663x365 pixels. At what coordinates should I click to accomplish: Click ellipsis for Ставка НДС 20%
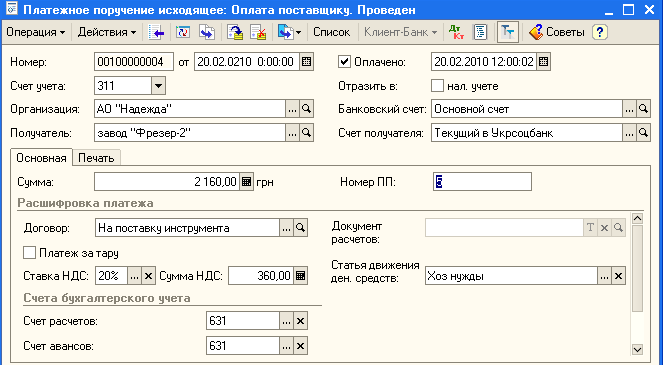tap(134, 276)
